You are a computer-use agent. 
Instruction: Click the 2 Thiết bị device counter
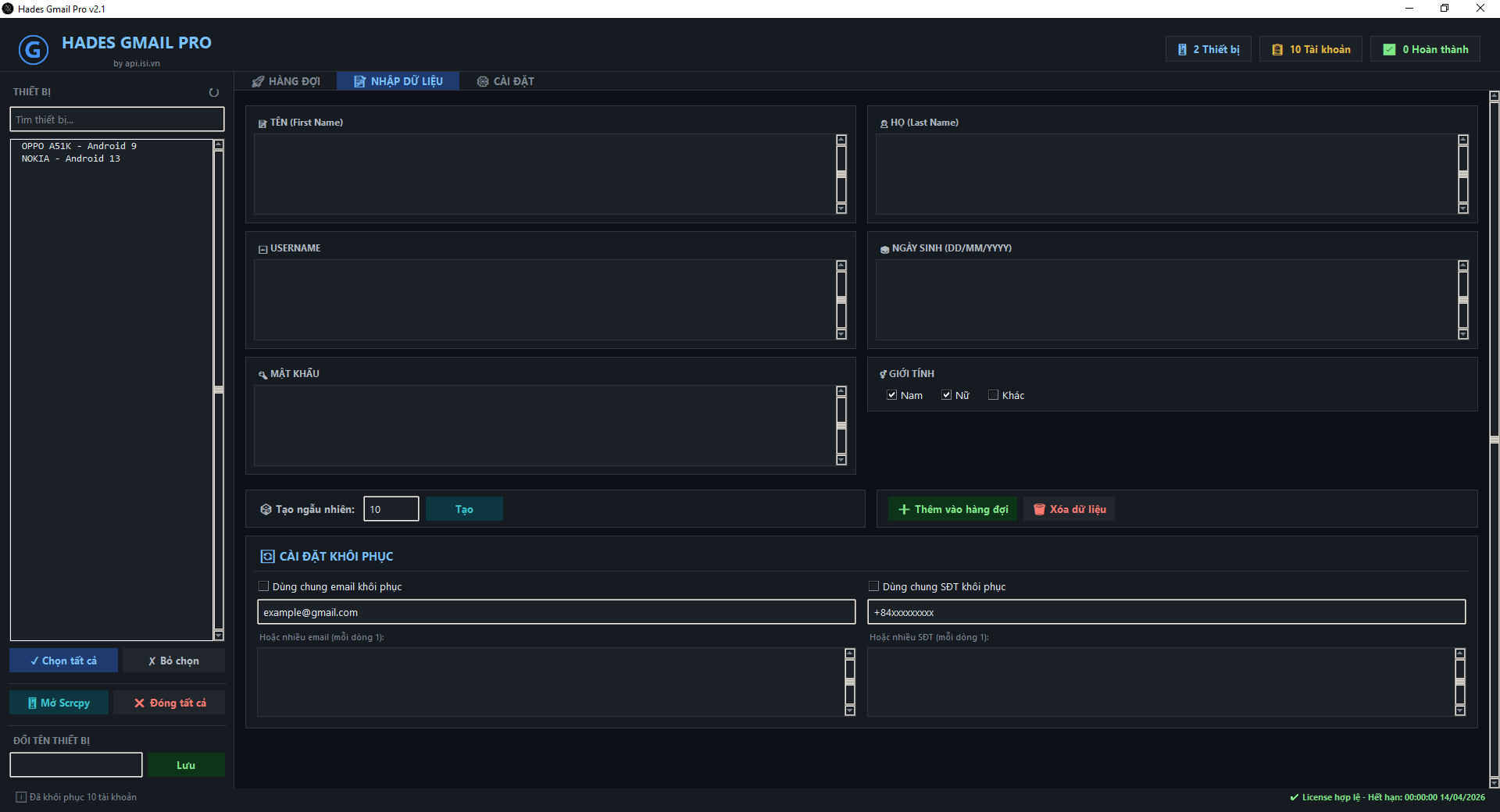1208,49
